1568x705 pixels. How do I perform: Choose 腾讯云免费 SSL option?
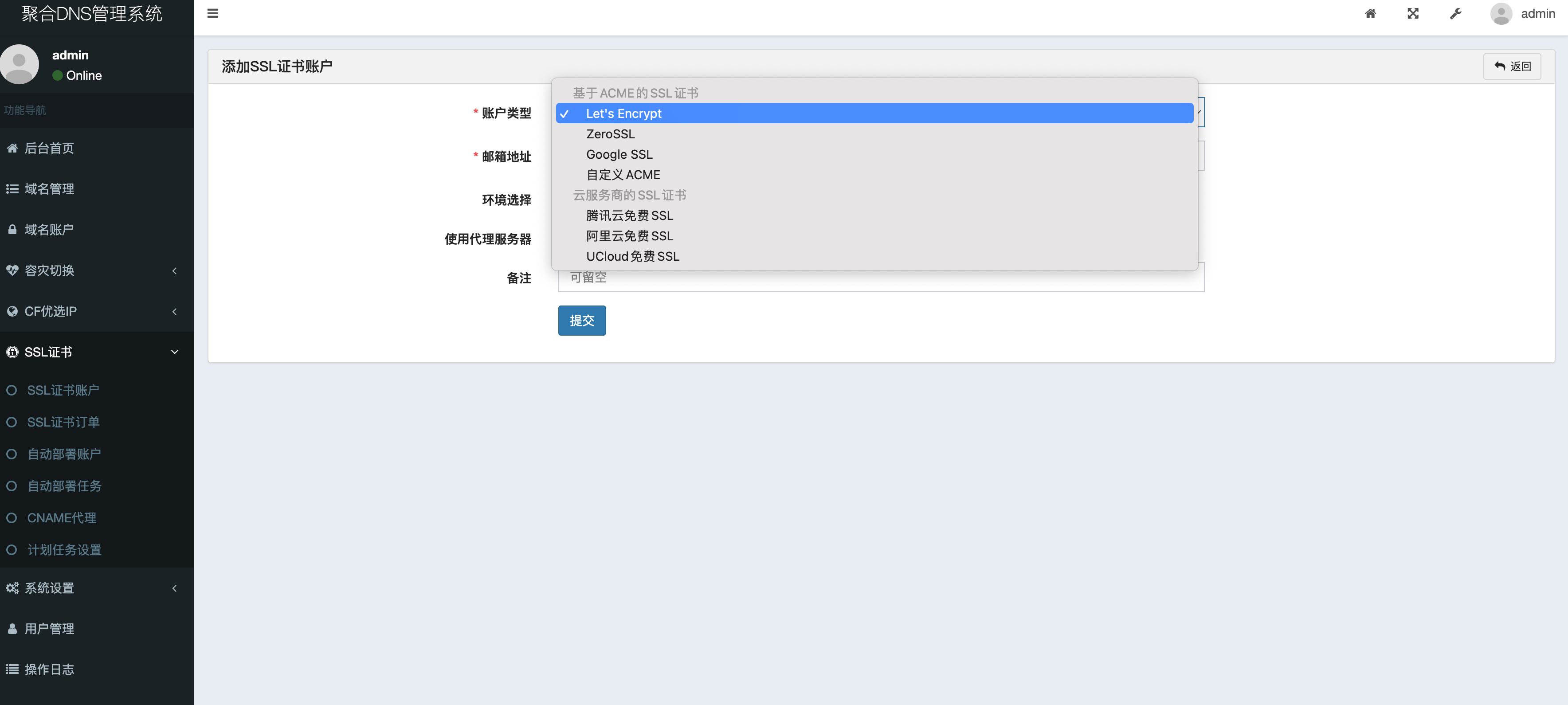coord(874,215)
